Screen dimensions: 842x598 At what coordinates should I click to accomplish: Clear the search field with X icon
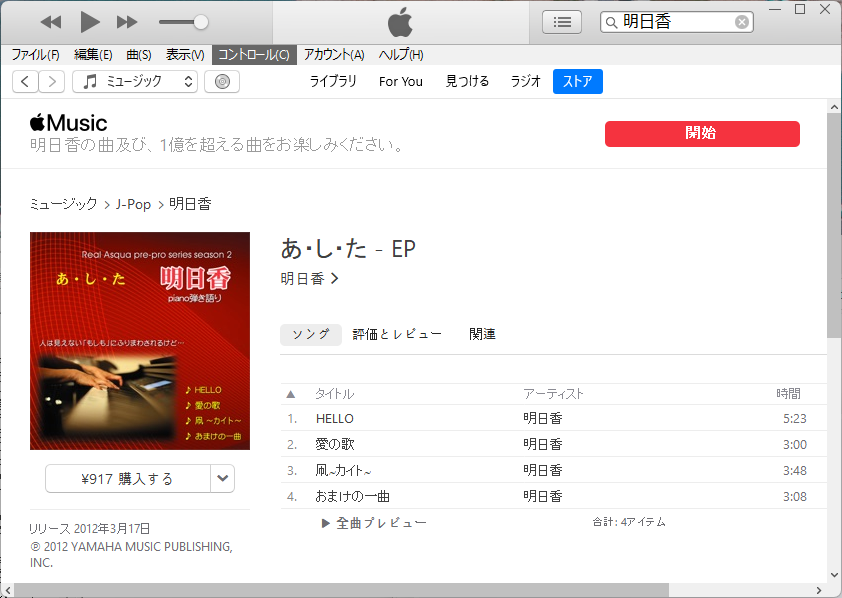pyautogui.click(x=742, y=22)
